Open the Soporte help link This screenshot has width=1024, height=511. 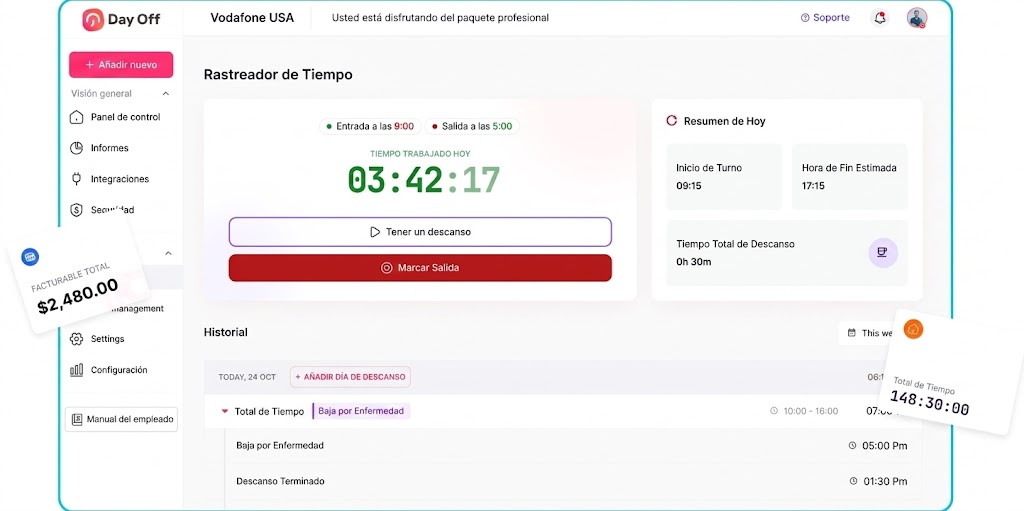(x=825, y=18)
